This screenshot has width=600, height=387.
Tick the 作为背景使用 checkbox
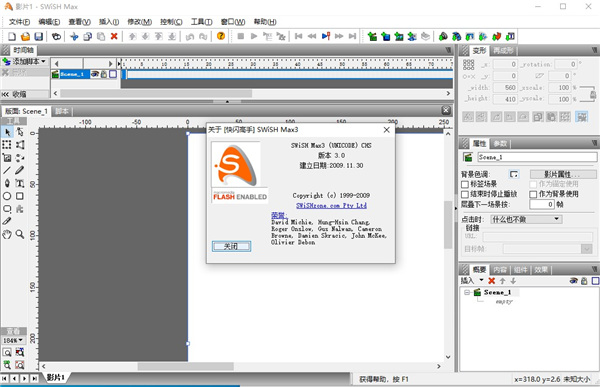coord(533,194)
